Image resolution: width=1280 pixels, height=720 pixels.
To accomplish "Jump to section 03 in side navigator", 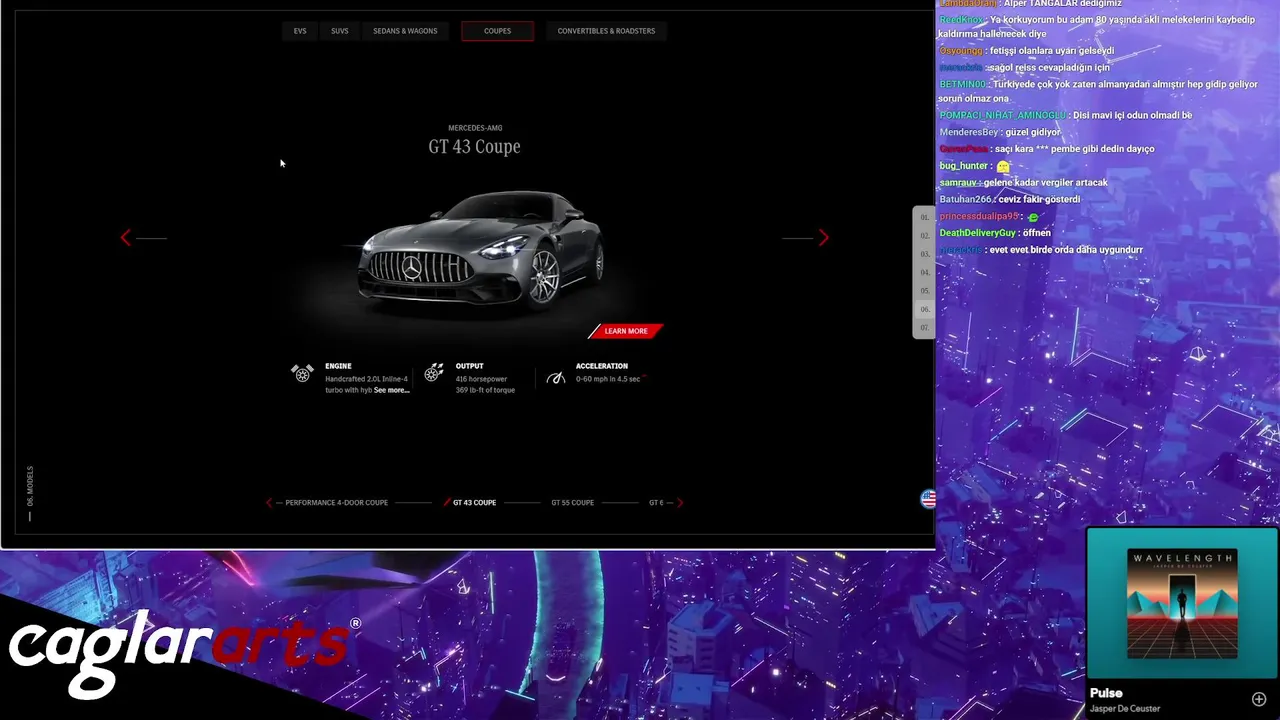I will (925, 254).
